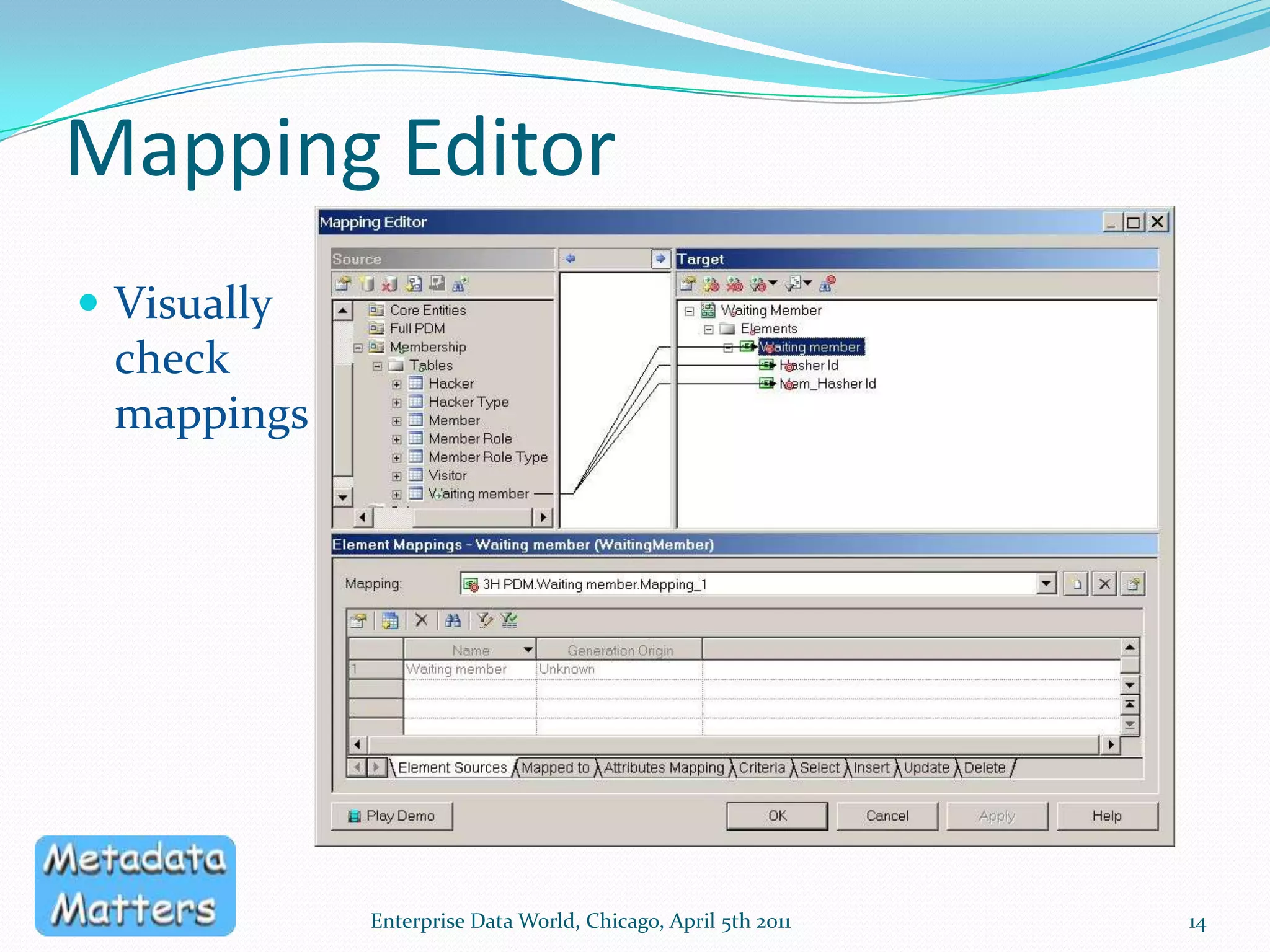Collapse the Waiting Member root in Target tree

(x=689, y=311)
